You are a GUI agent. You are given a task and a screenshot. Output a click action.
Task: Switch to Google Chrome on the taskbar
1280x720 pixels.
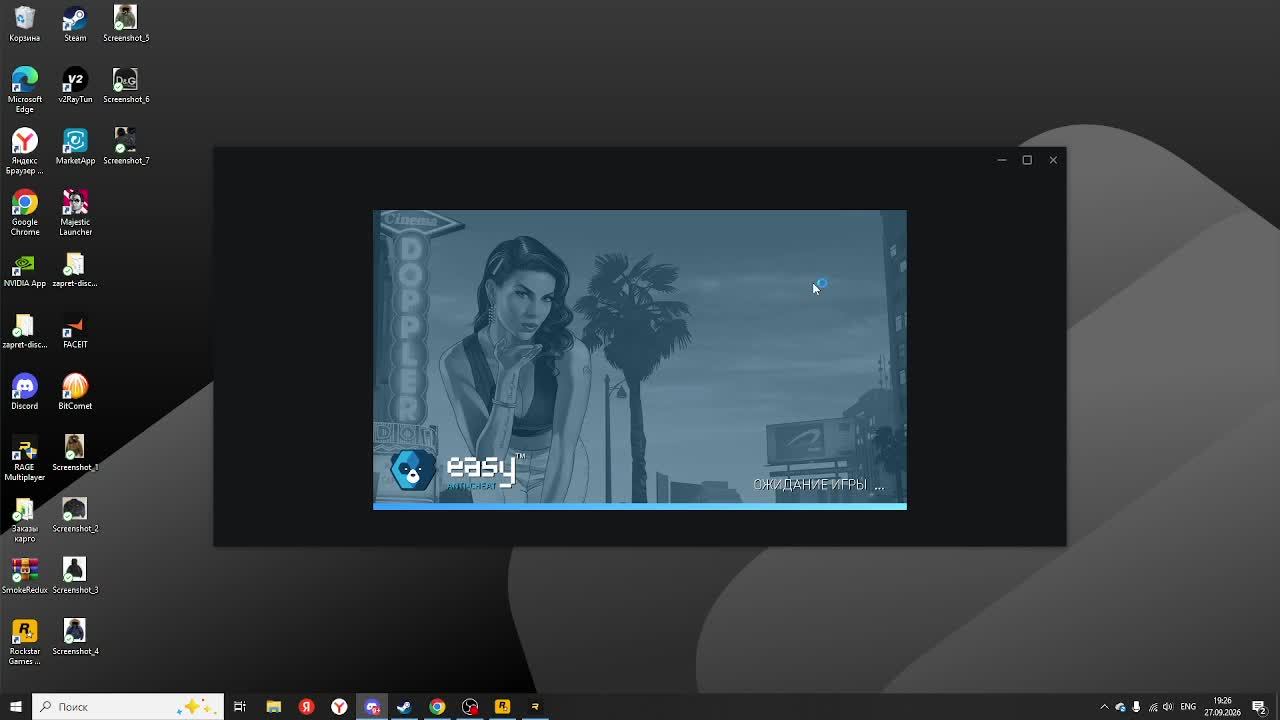[437, 707]
